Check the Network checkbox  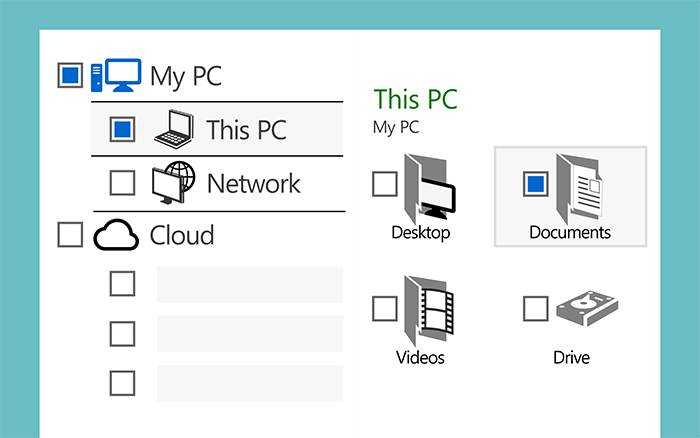click(x=122, y=183)
